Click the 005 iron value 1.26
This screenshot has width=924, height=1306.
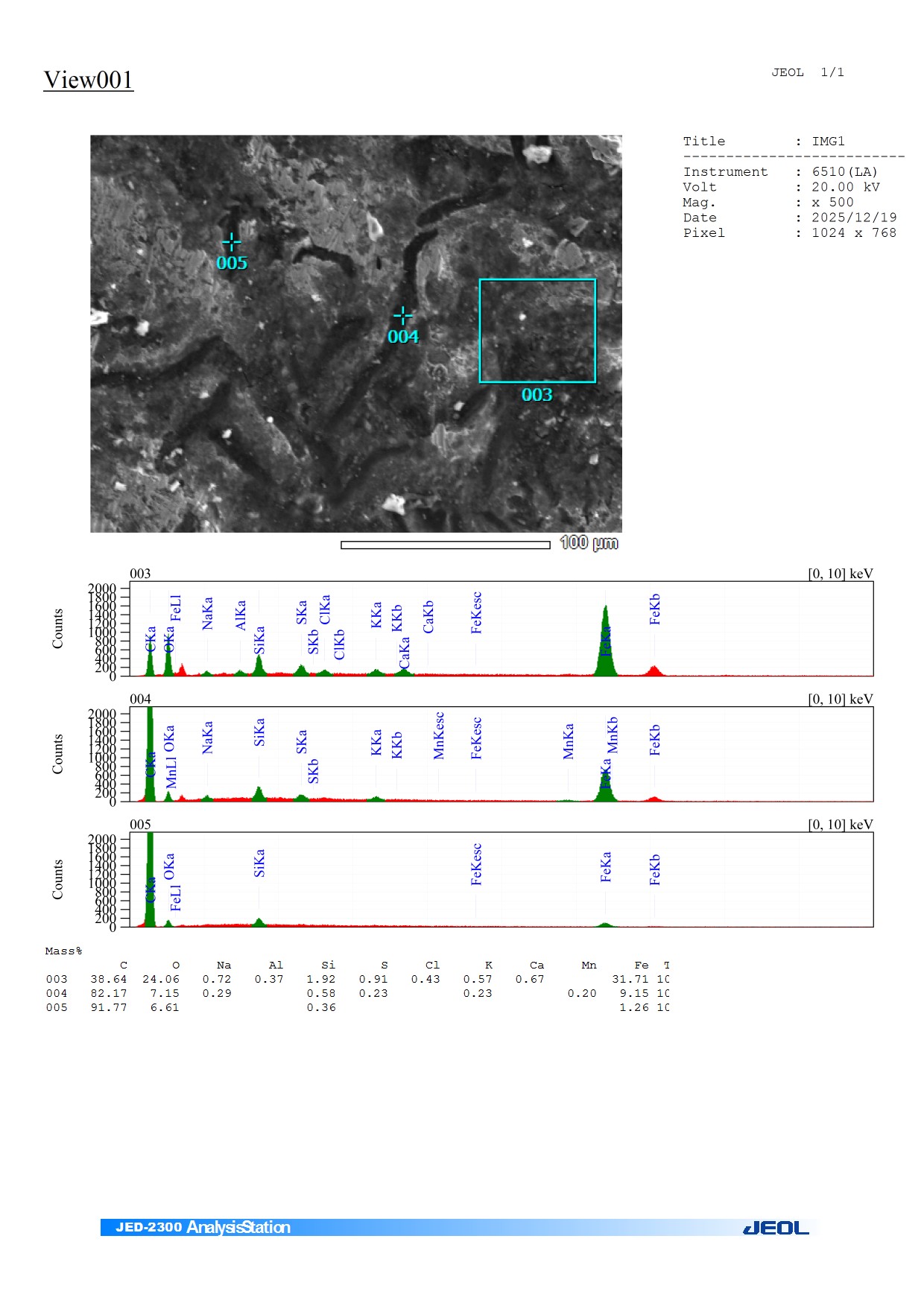pos(633,1008)
